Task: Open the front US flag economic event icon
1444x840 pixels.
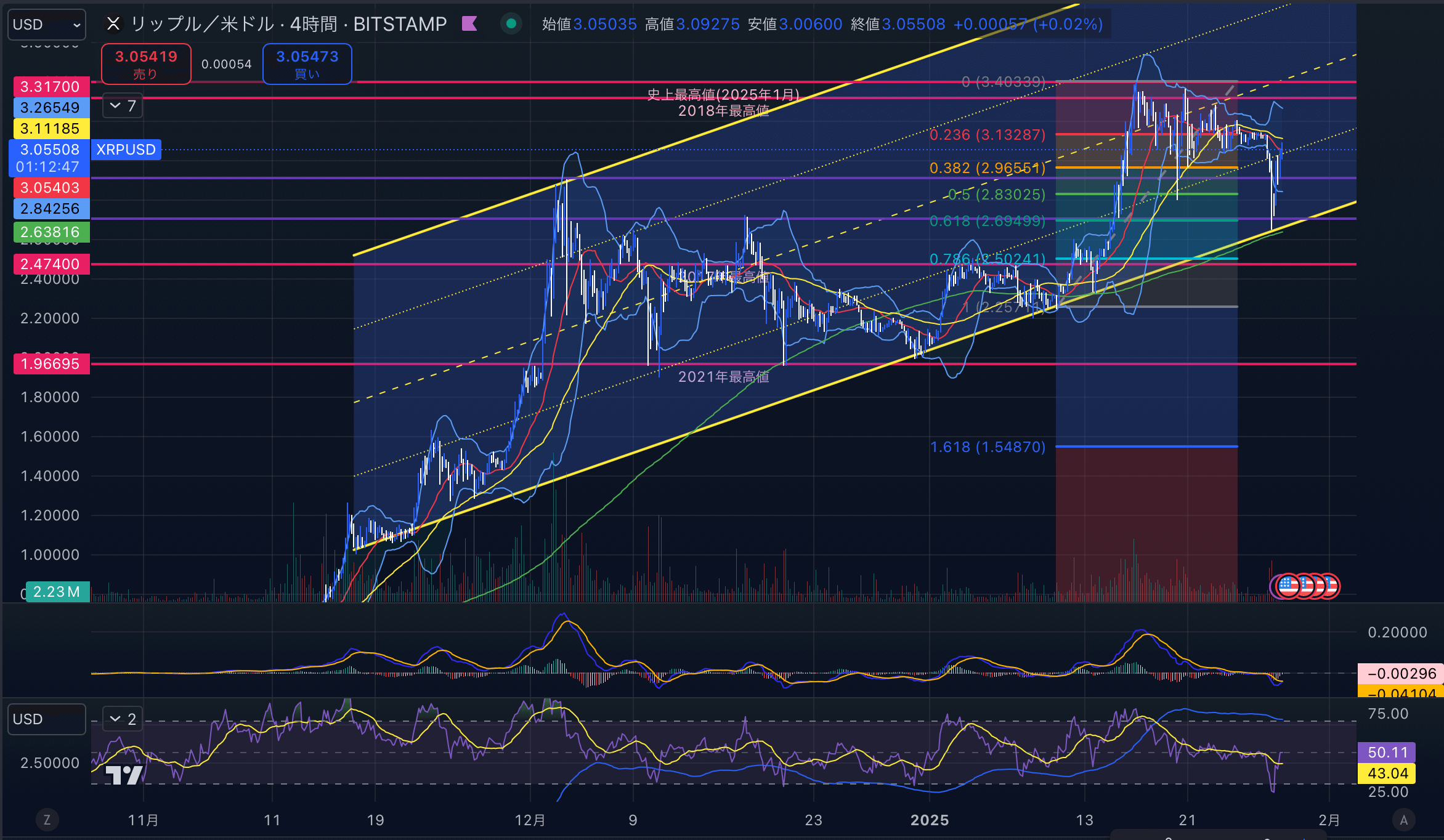Action: click(x=1289, y=586)
